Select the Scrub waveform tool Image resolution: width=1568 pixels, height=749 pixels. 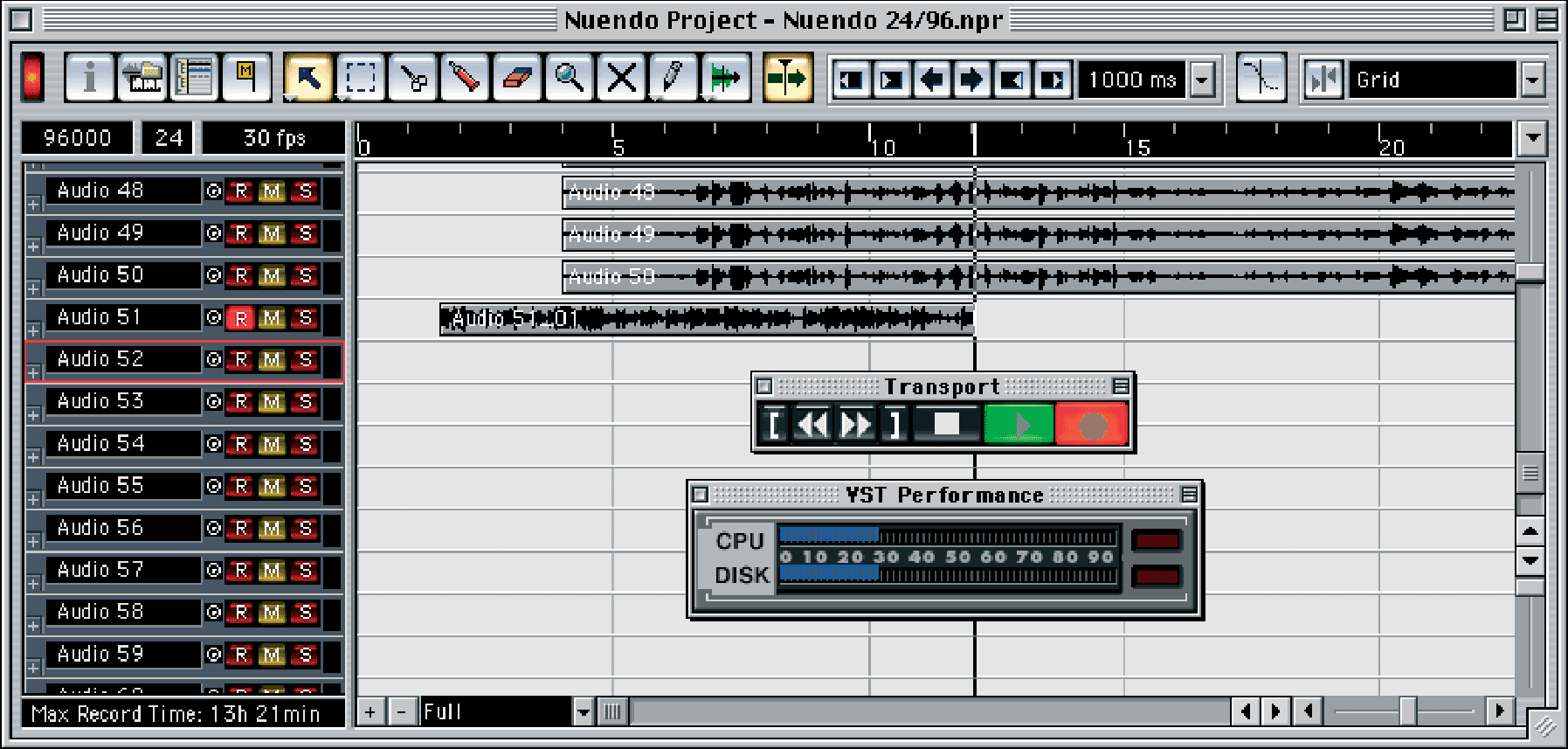726,79
